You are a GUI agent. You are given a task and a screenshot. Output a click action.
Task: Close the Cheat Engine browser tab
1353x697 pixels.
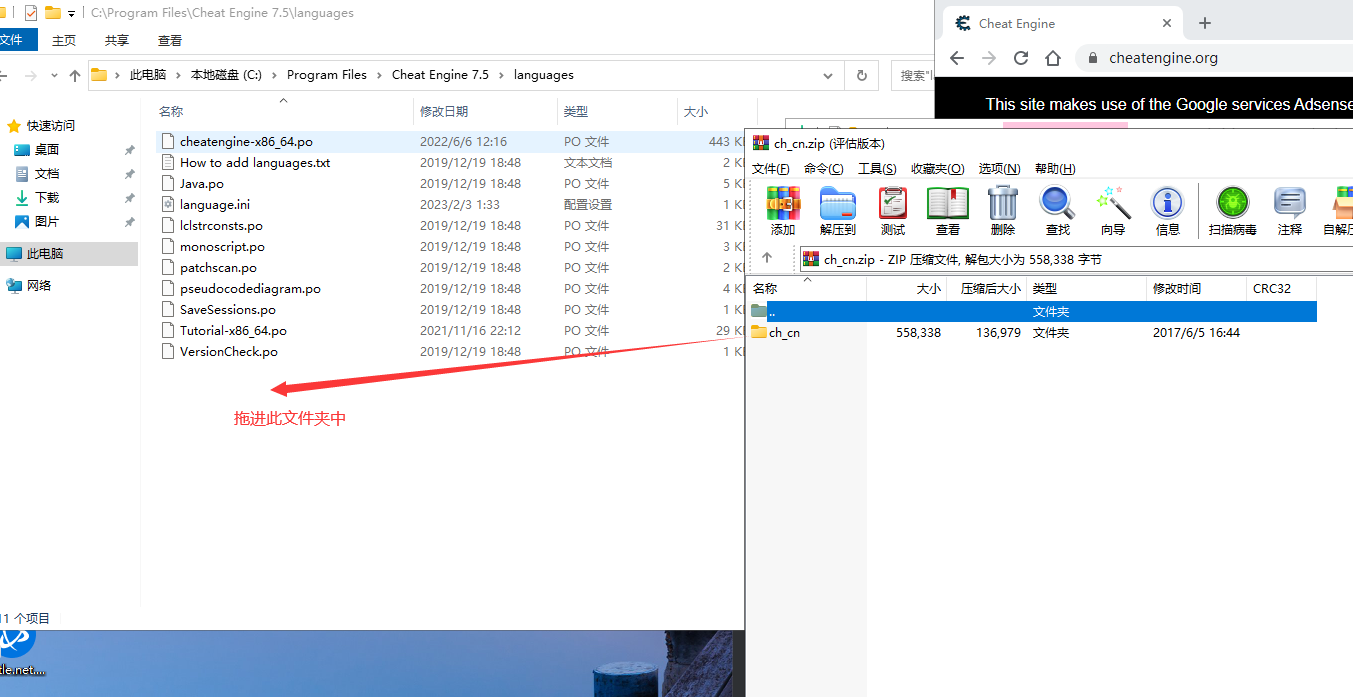point(1167,23)
